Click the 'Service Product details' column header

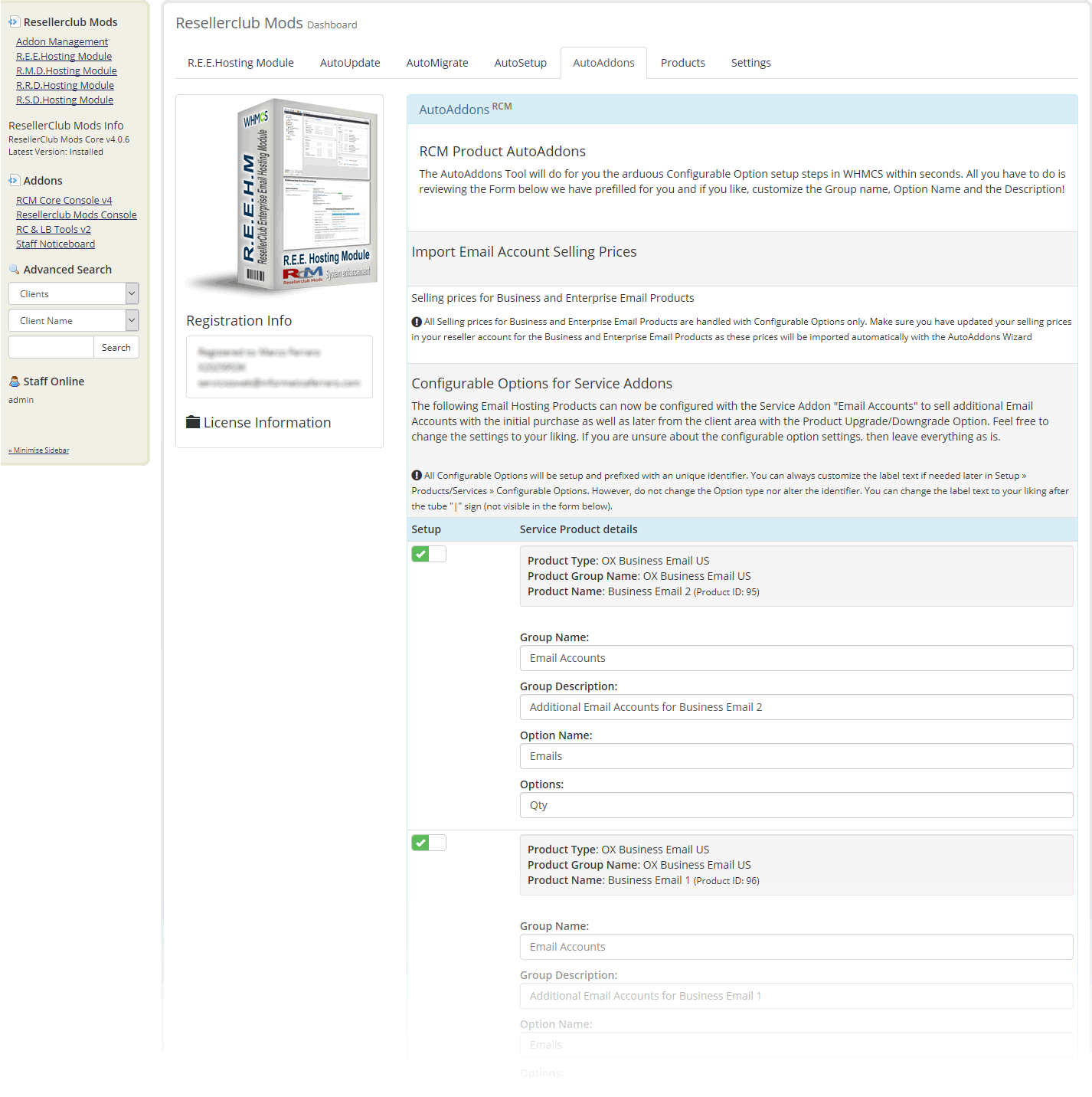tap(578, 529)
